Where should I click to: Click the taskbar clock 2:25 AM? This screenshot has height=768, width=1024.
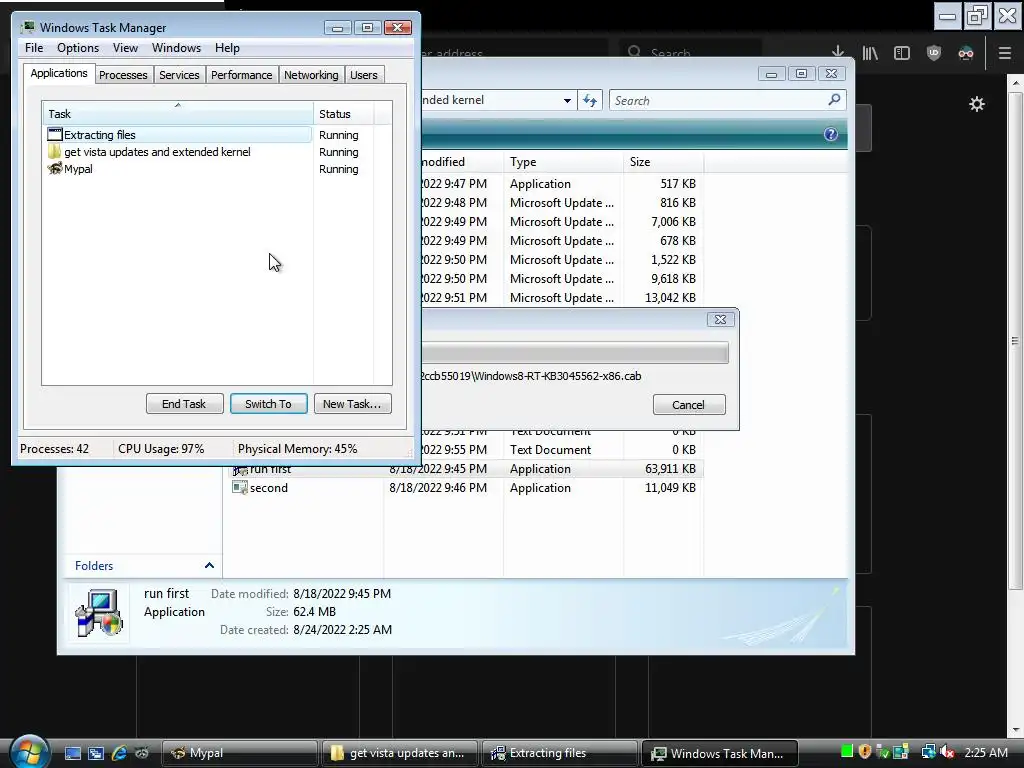[986, 752]
